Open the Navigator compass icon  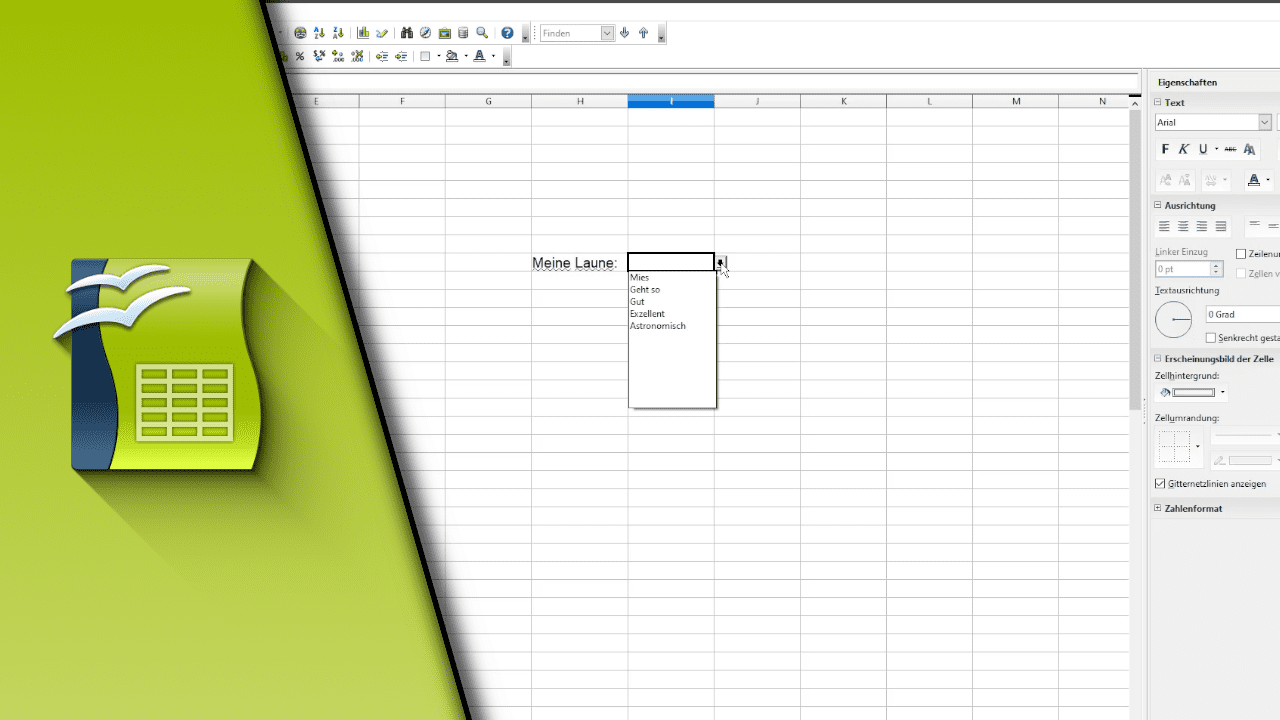(x=425, y=33)
